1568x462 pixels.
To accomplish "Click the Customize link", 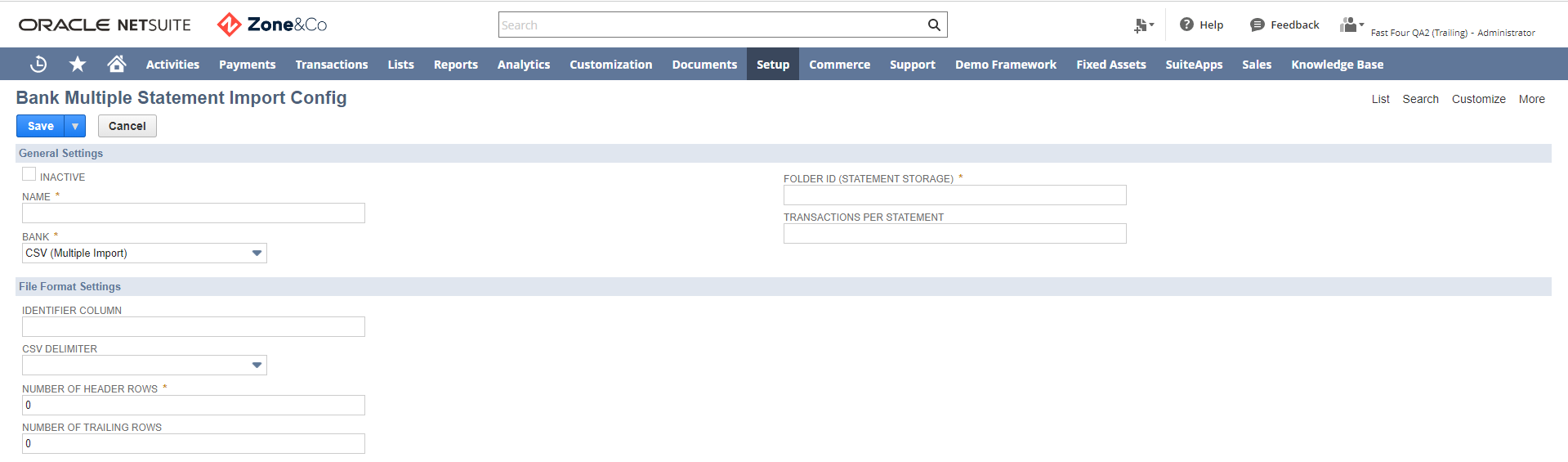I will pyautogui.click(x=1479, y=99).
